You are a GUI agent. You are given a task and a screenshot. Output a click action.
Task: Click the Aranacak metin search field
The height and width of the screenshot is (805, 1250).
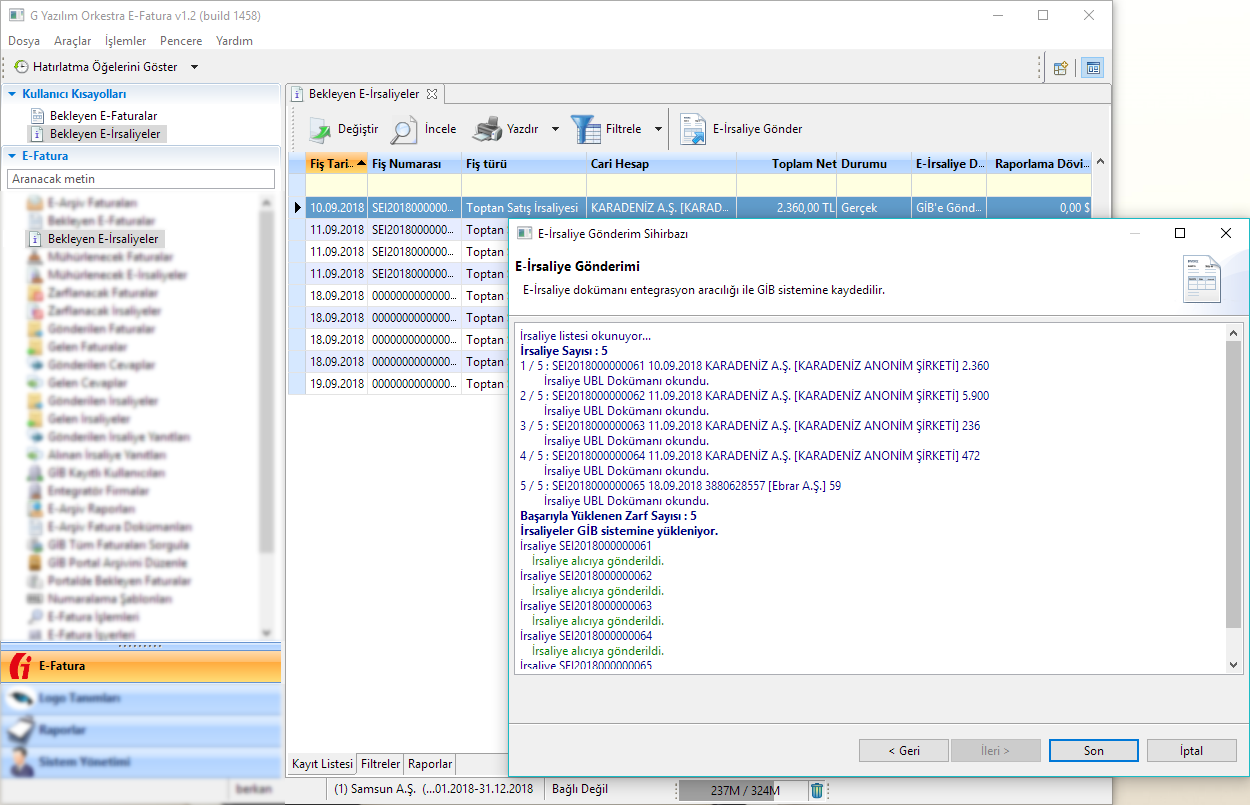click(140, 178)
